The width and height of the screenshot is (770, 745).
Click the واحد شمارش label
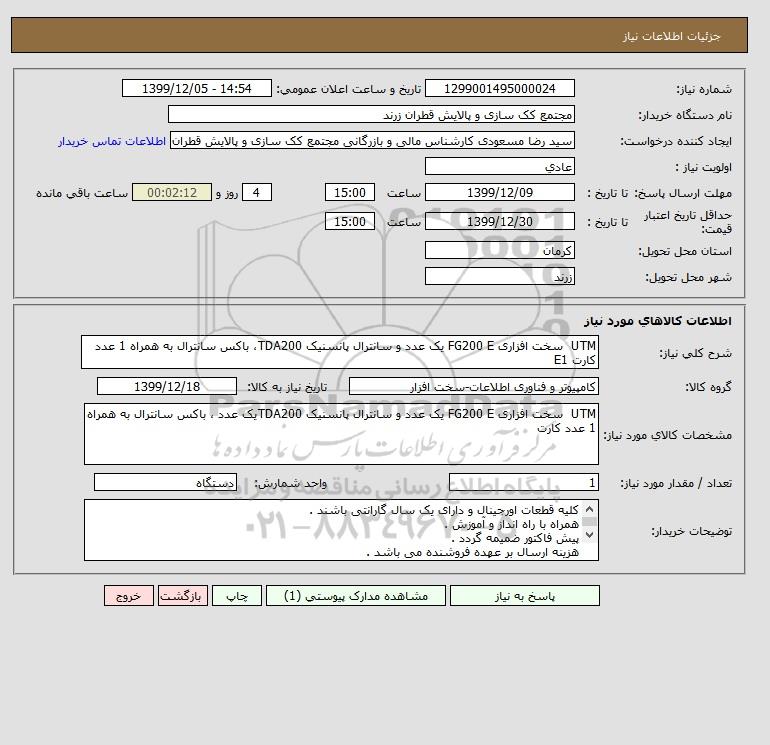click(290, 483)
